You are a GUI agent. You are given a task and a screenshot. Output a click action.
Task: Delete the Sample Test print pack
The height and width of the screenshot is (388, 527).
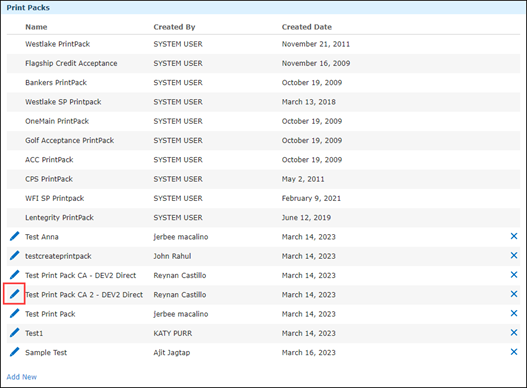point(514,352)
